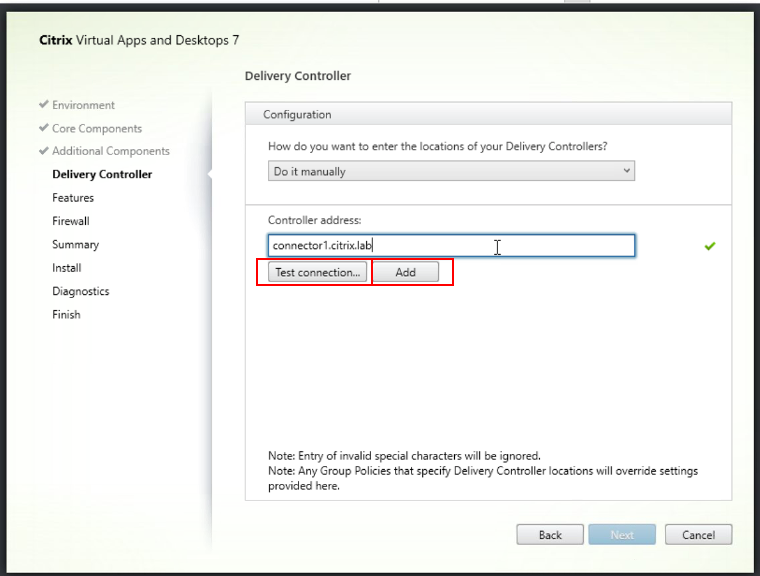This screenshot has height=576, width=760.
Task: Click the Environment step checkmark icon
Action: (x=44, y=105)
